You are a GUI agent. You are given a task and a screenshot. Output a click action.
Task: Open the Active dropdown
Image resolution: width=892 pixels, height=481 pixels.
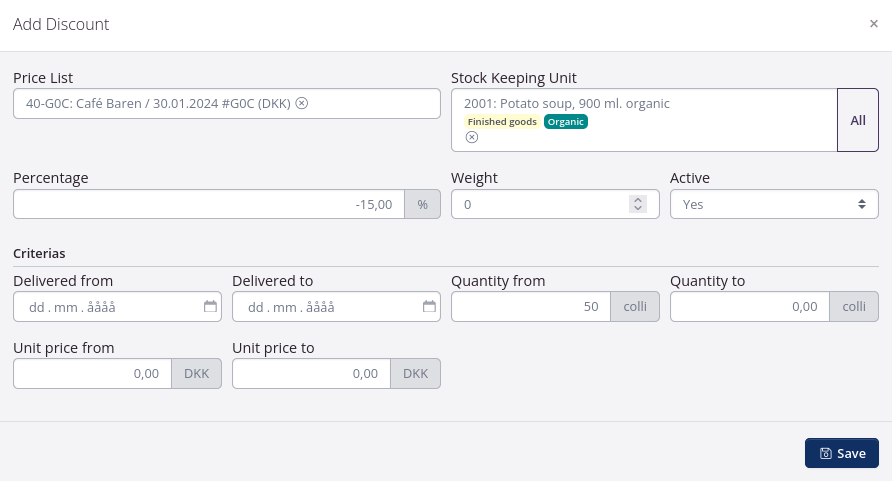[x=773, y=204]
